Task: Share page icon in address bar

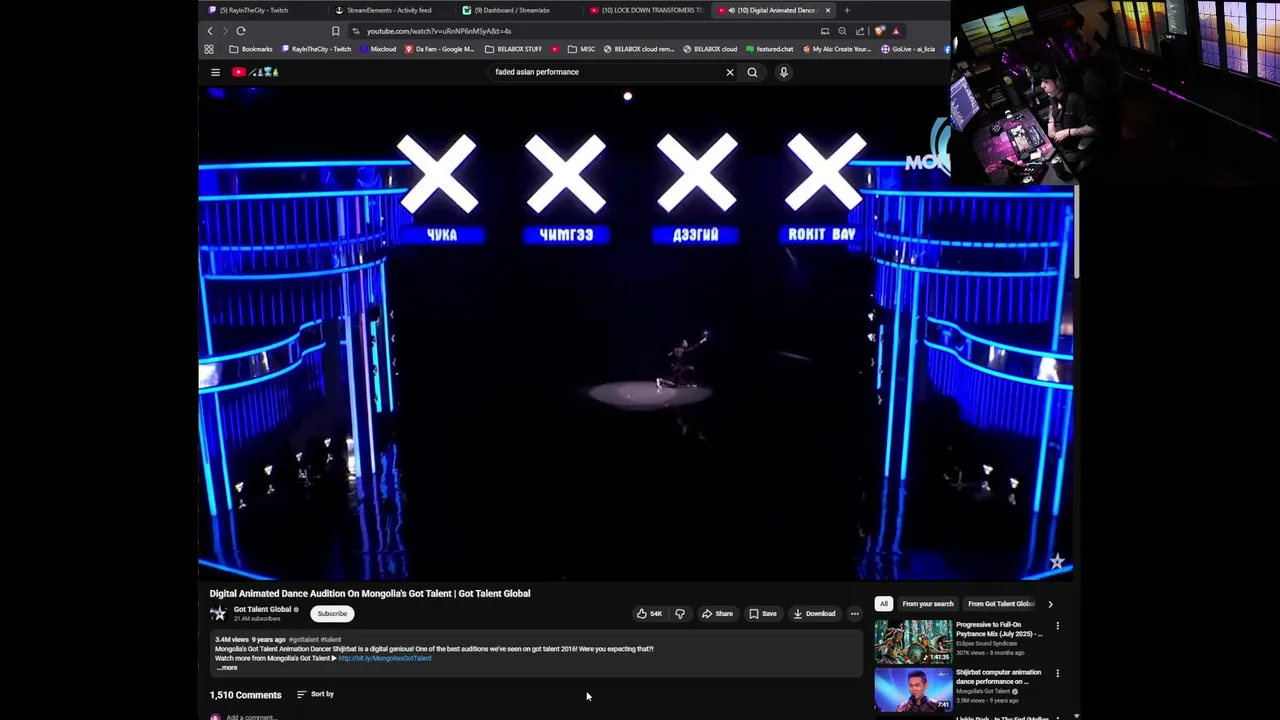Action: click(860, 31)
